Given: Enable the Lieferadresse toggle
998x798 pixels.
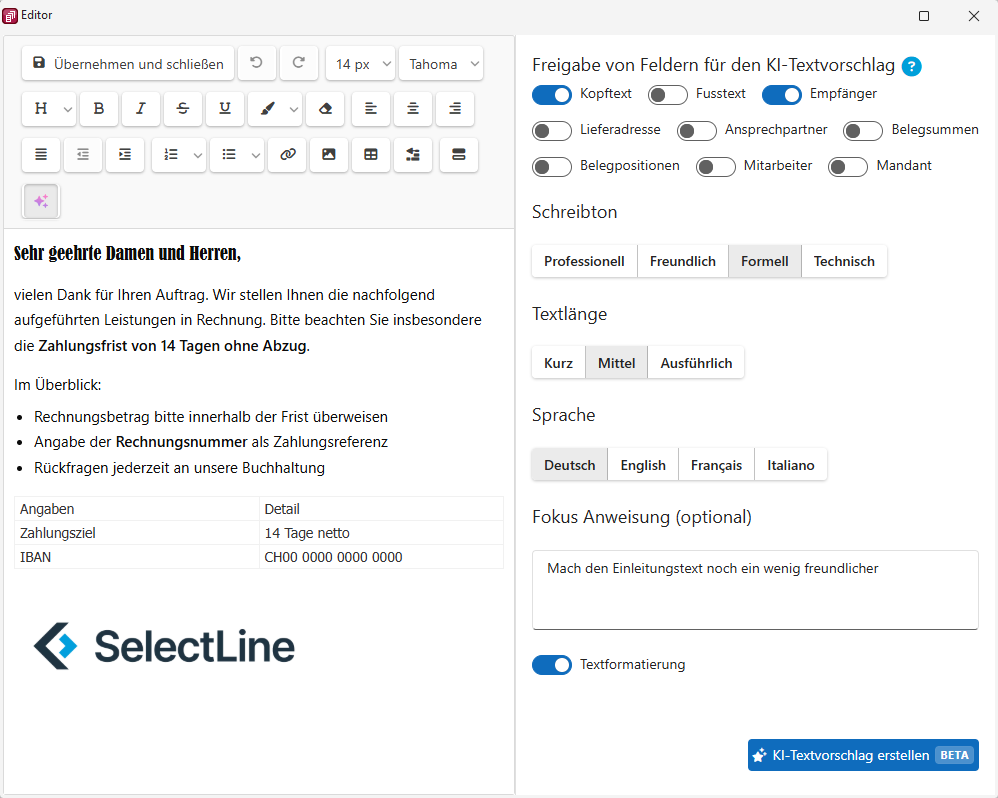Looking at the screenshot, I should click(x=552, y=131).
